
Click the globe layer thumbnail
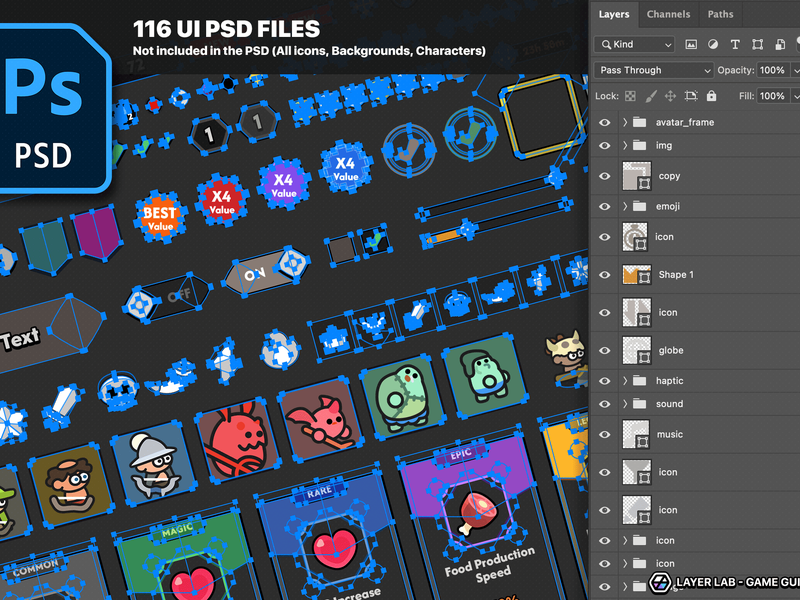point(637,350)
